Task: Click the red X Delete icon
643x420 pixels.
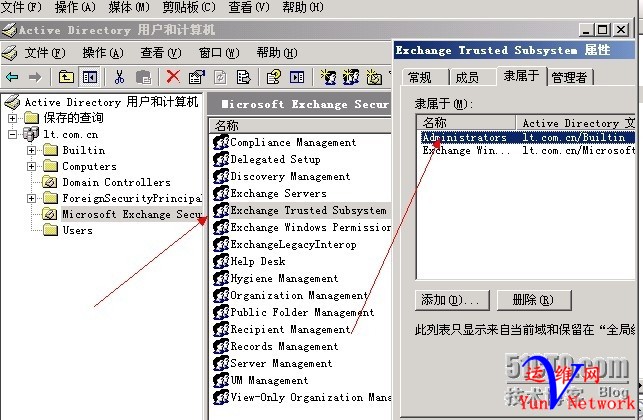Action: click(x=173, y=76)
